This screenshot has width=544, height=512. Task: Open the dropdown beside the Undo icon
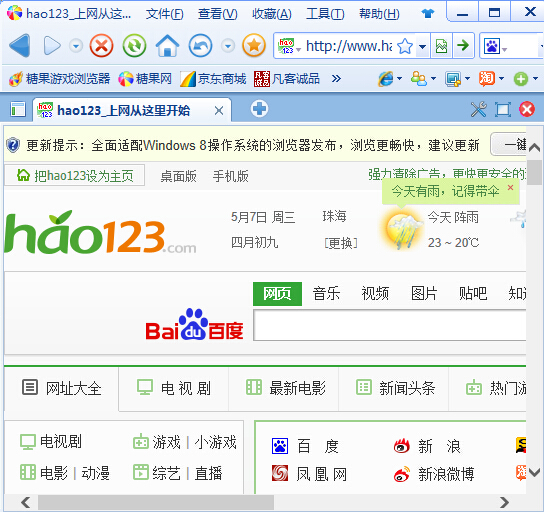point(228,45)
